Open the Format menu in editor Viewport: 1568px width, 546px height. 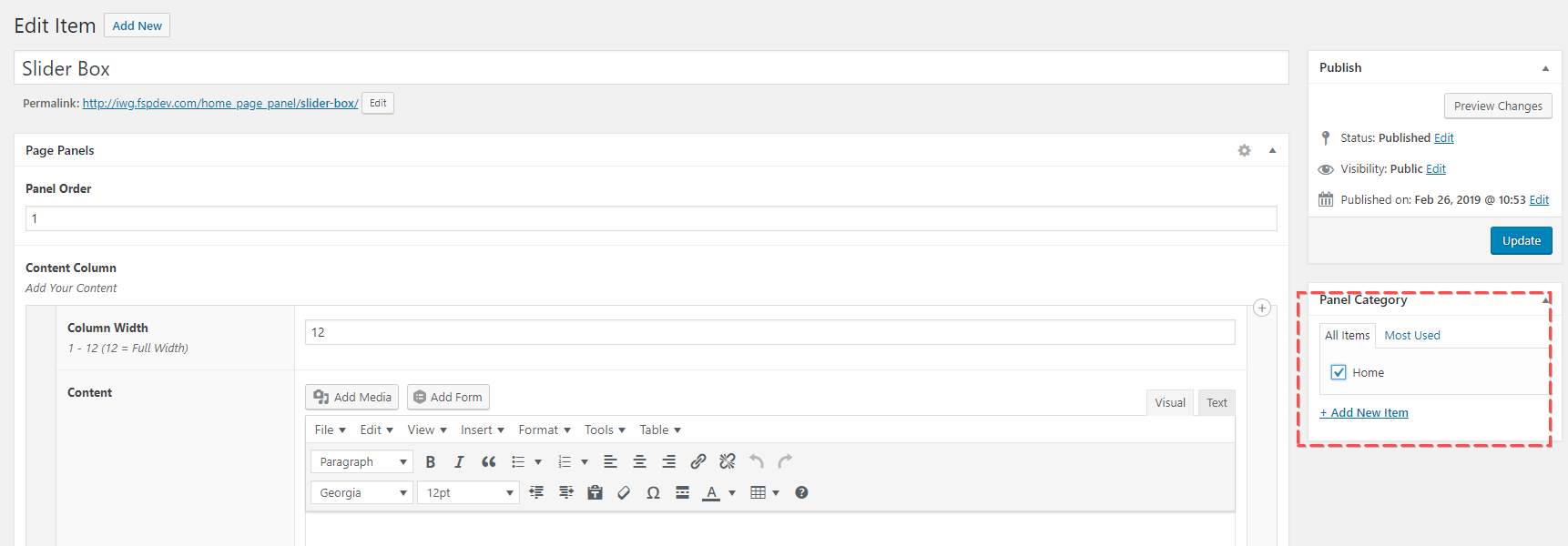(x=545, y=430)
